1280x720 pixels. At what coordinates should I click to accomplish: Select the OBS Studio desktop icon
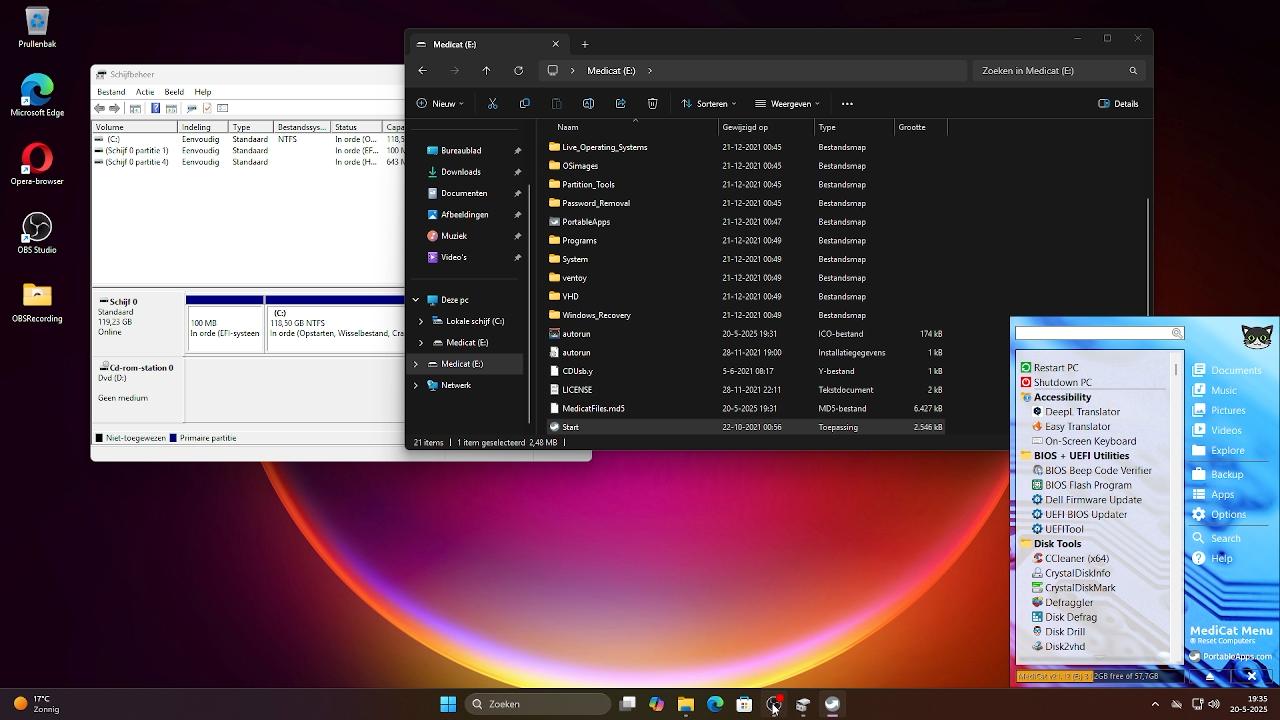tap(37, 233)
